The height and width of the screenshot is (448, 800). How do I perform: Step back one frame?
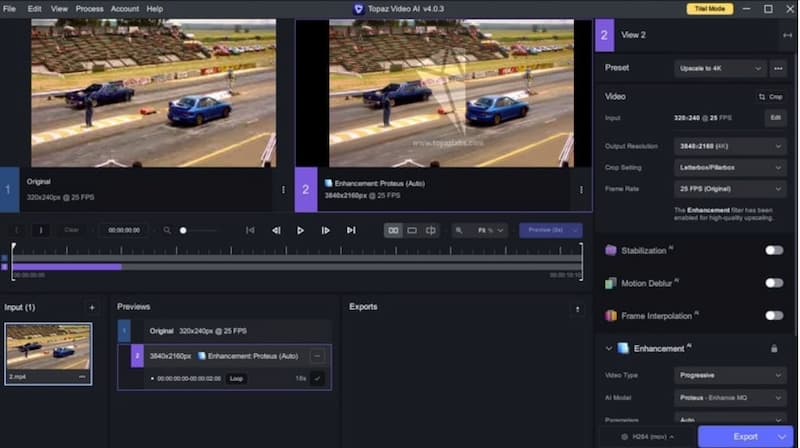(x=276, y=230)
